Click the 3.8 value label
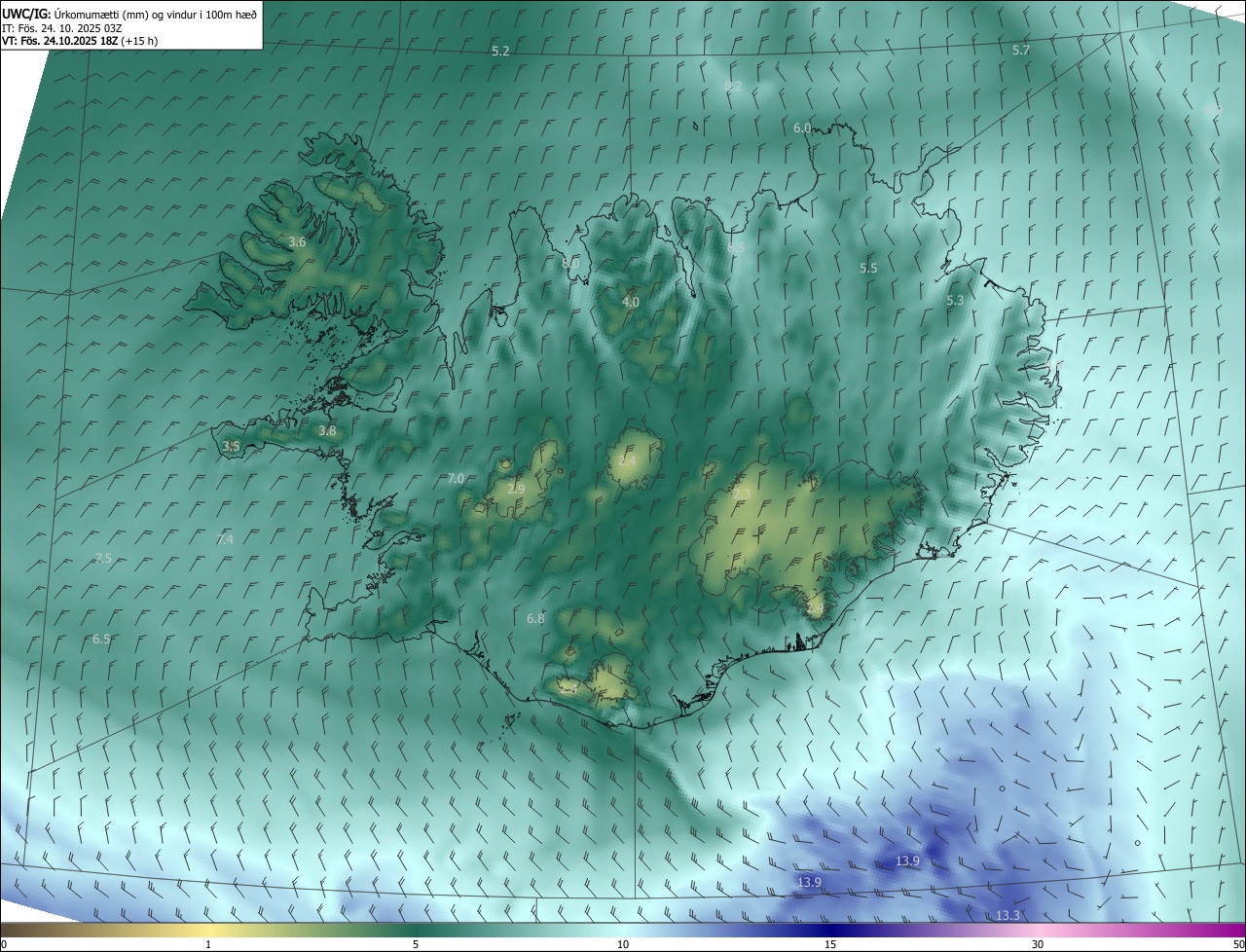 328,430
